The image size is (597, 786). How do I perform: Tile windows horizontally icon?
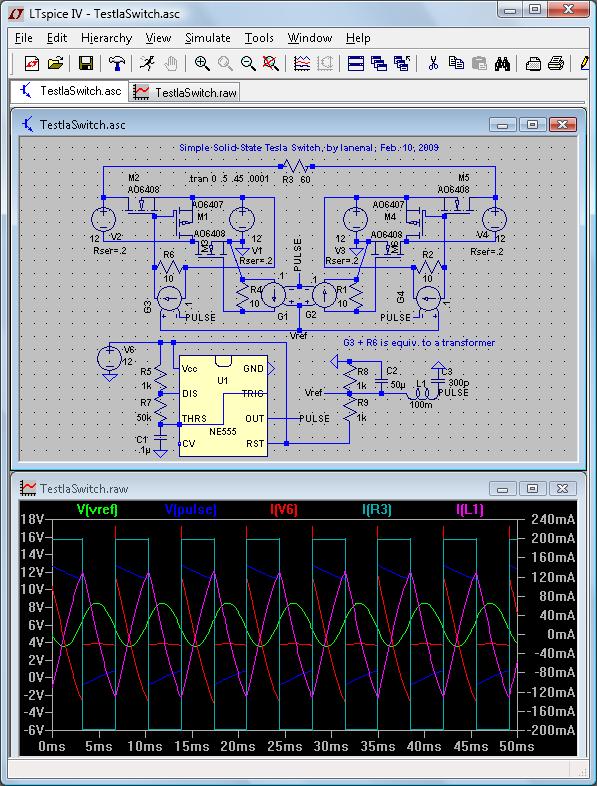point(356,63)
